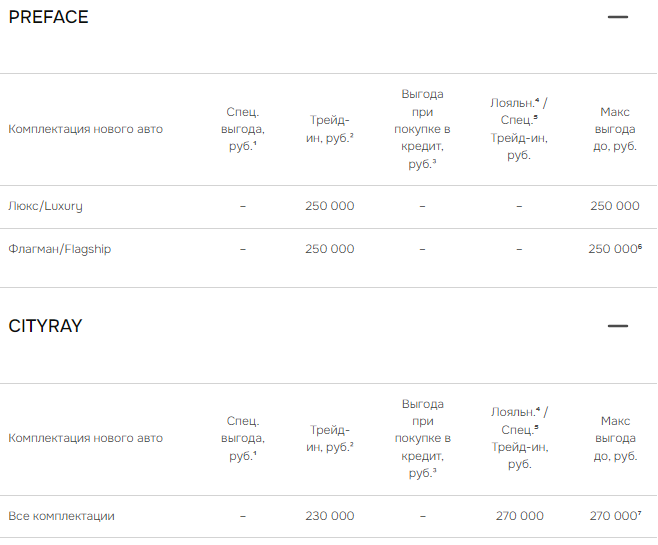Click the Флагман/Flagship trade-in value 250 000
658x545 pixels.
(329, 249)
